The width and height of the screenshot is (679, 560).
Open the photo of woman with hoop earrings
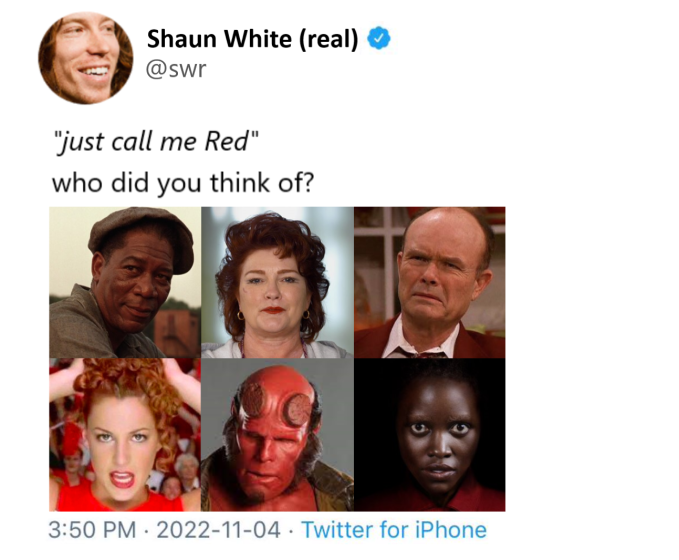click(277, 282)
